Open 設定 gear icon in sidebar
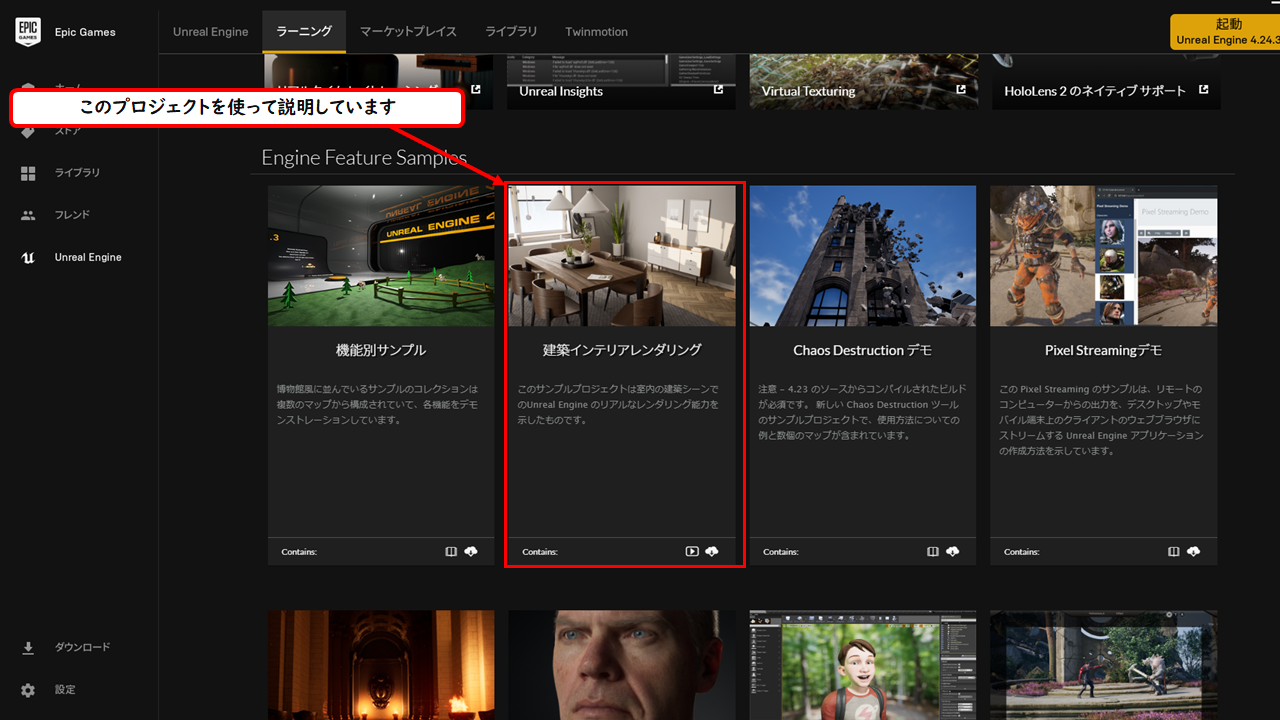 [28, 690]
